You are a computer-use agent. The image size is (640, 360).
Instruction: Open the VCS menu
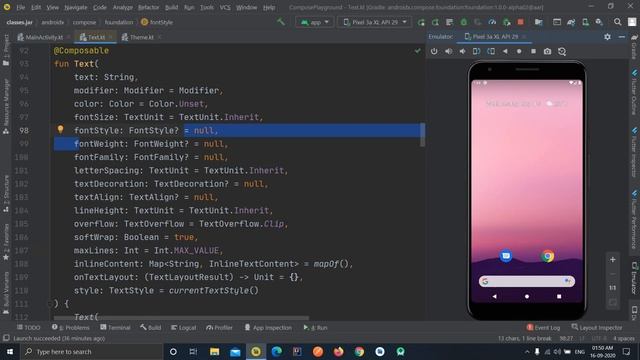point(225,7)
